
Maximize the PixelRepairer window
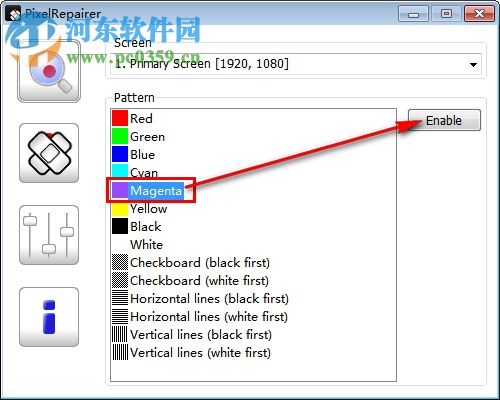click(x=446, y=14)
